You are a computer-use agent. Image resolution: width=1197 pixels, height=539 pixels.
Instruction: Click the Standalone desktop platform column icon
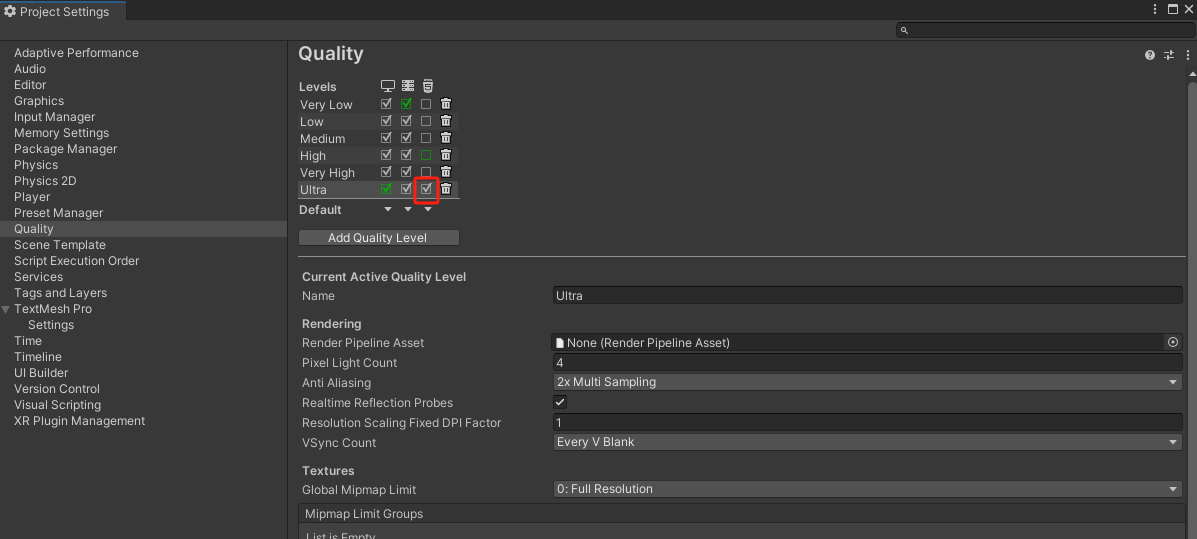[x=388, y=86]
